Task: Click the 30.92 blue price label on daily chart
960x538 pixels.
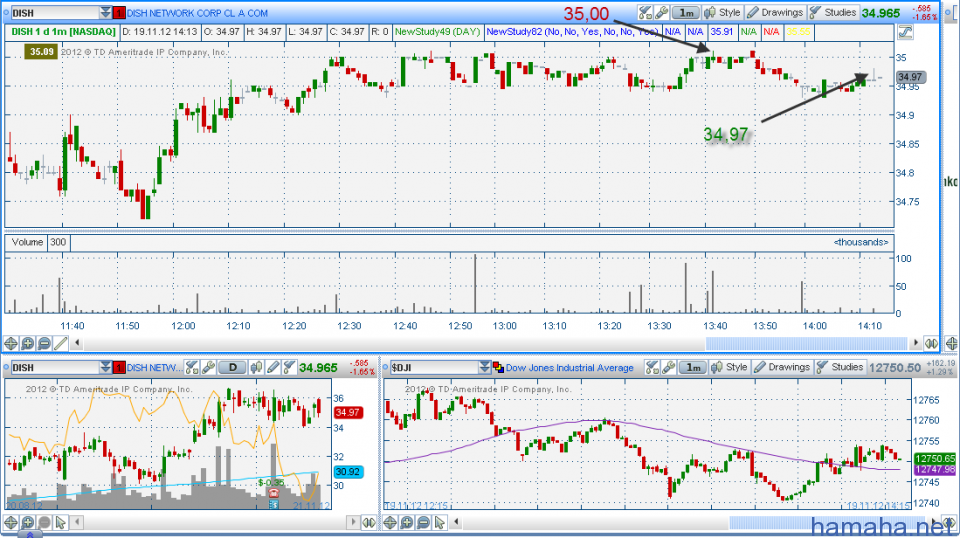Action: (348, 472)
